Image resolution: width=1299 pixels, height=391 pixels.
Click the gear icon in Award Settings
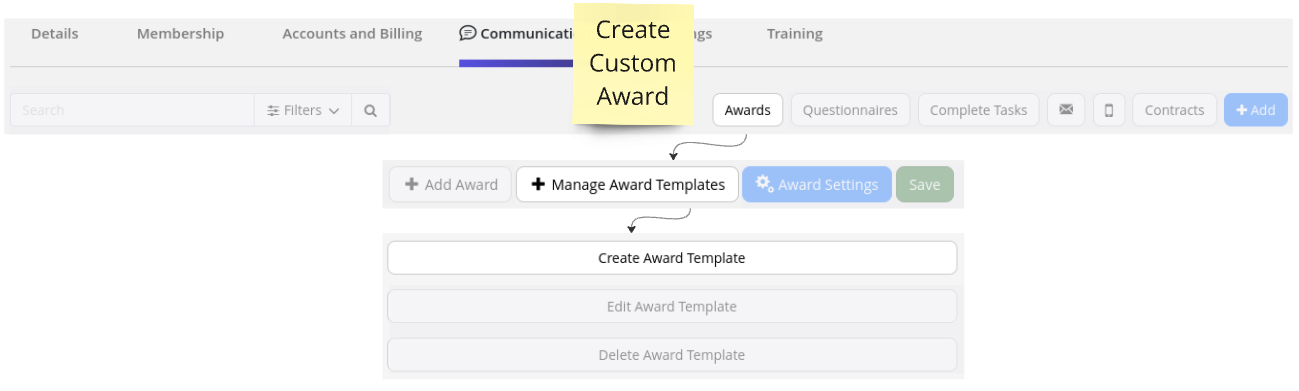point(764,184)
